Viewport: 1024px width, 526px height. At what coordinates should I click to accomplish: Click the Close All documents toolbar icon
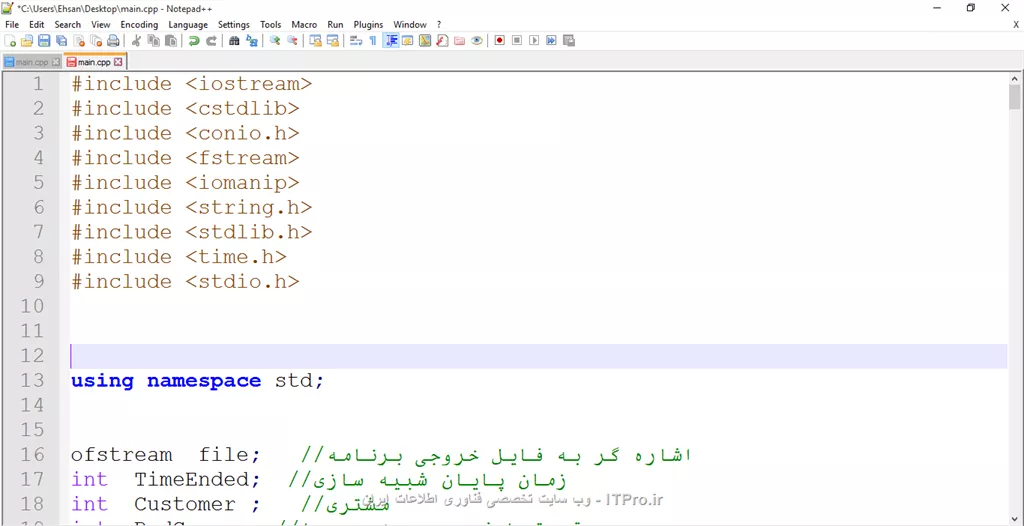point(96,41)
